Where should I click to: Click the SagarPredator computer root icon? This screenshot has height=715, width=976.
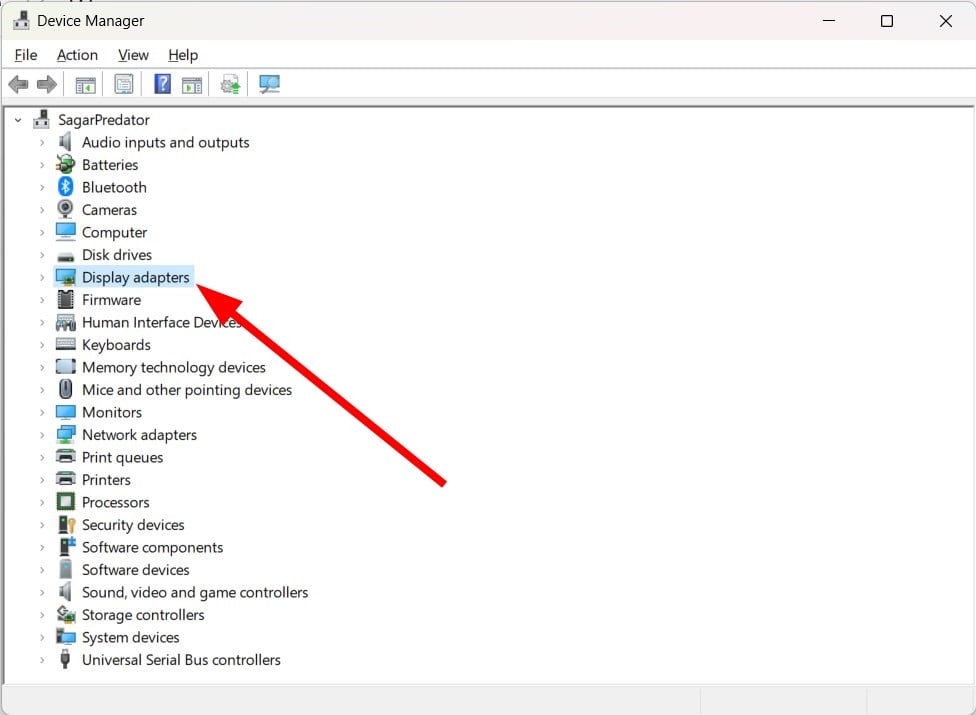(x=42, y=119)
